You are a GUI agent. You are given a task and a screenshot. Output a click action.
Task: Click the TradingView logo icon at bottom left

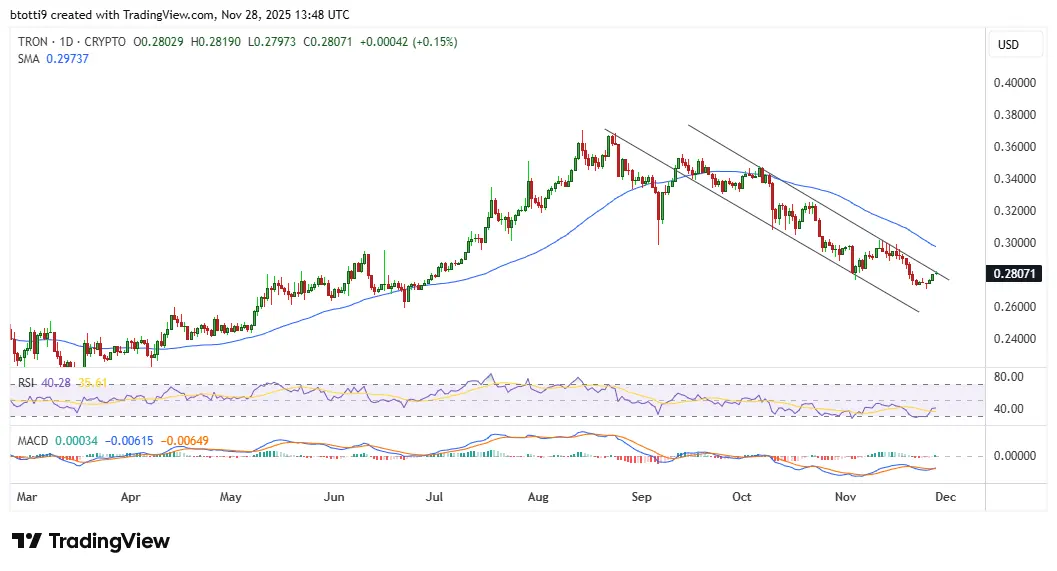click(x=27, y=541)
